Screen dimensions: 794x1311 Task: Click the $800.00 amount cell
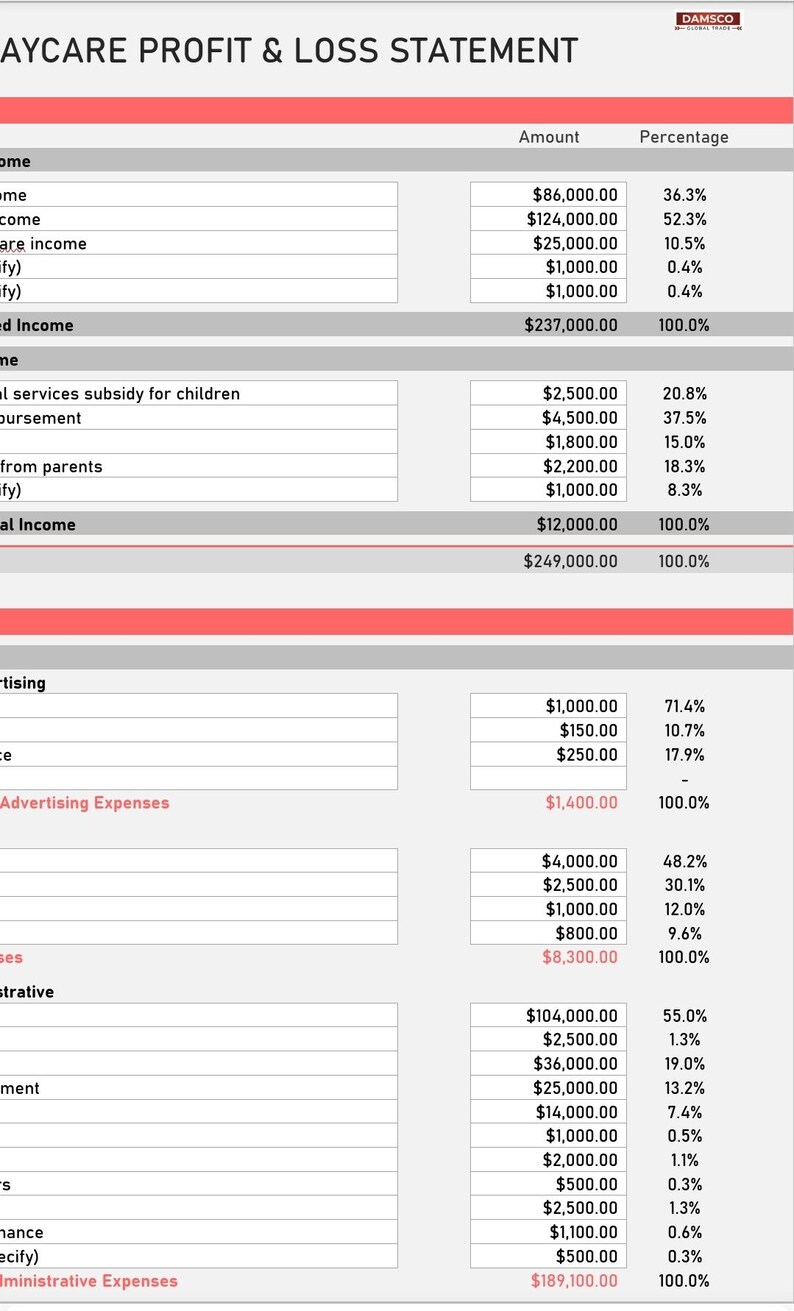pos(548,933)
